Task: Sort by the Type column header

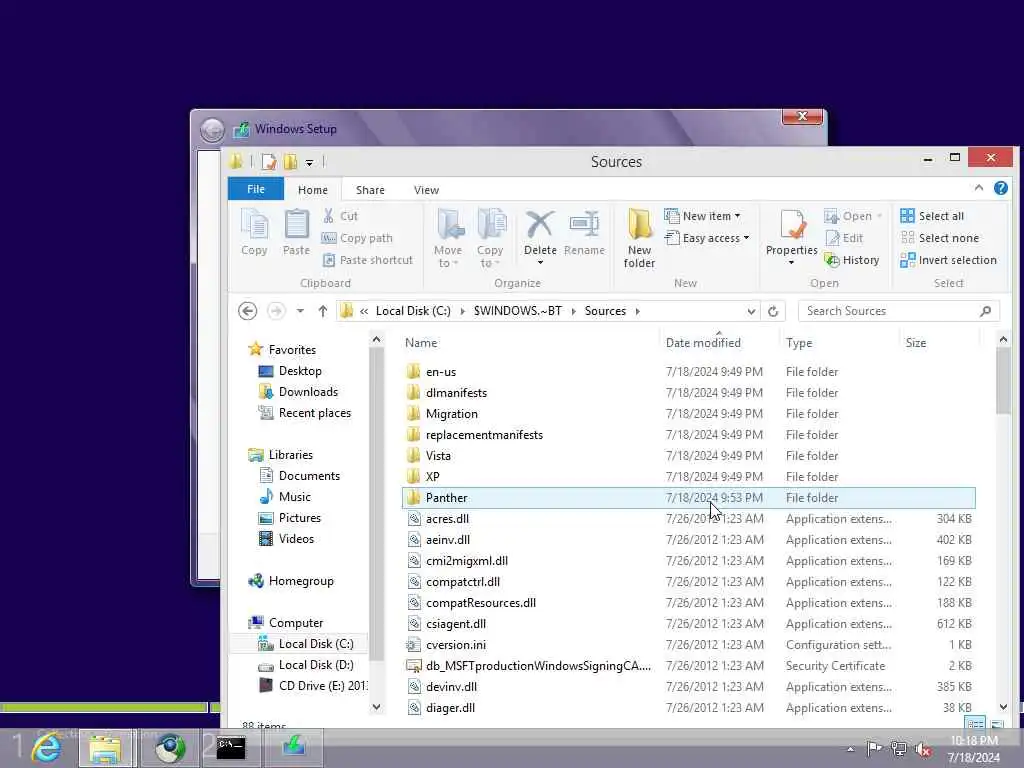Action: pyautogui.click(x=839, y=343)
